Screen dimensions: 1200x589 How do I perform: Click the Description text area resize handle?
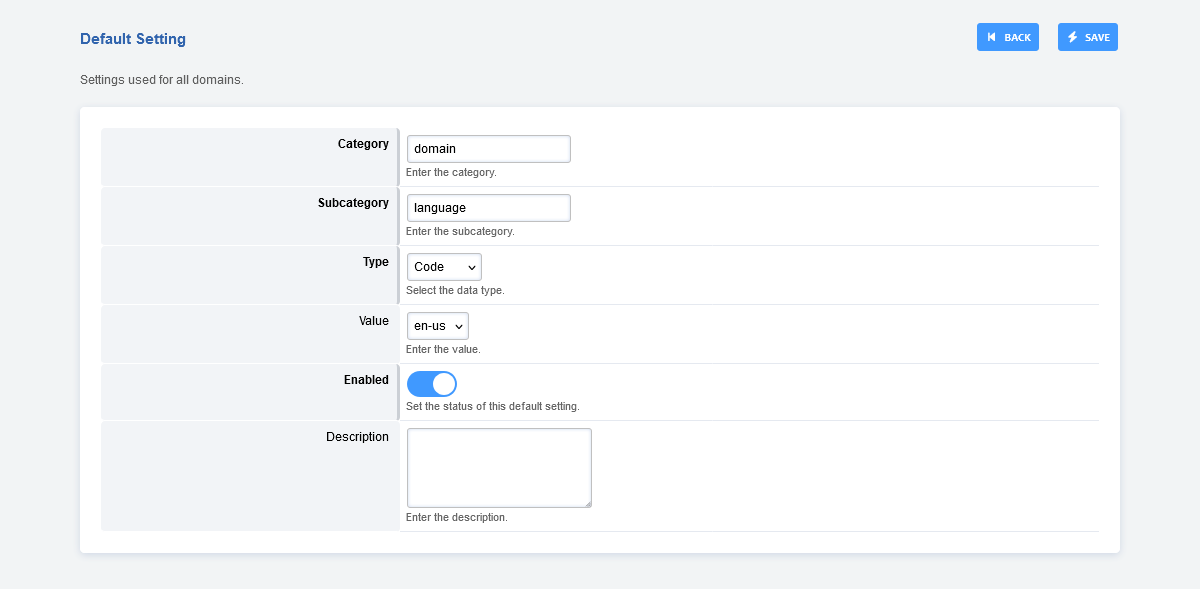588,504
